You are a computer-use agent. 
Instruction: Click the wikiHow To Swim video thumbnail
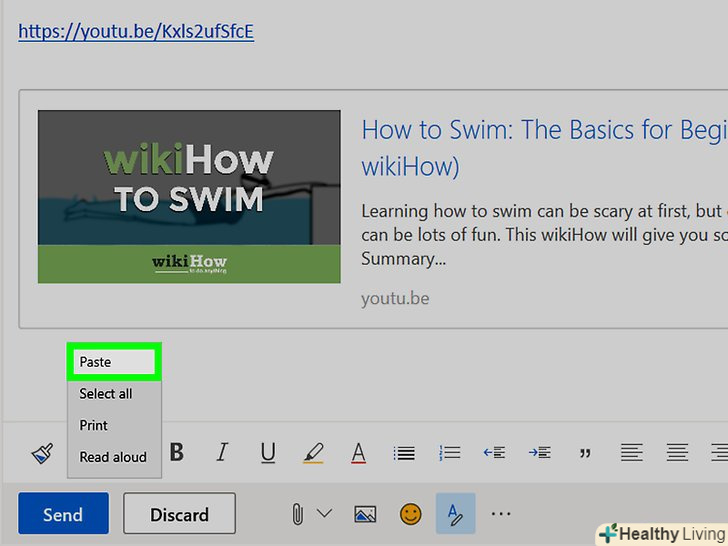189,196
